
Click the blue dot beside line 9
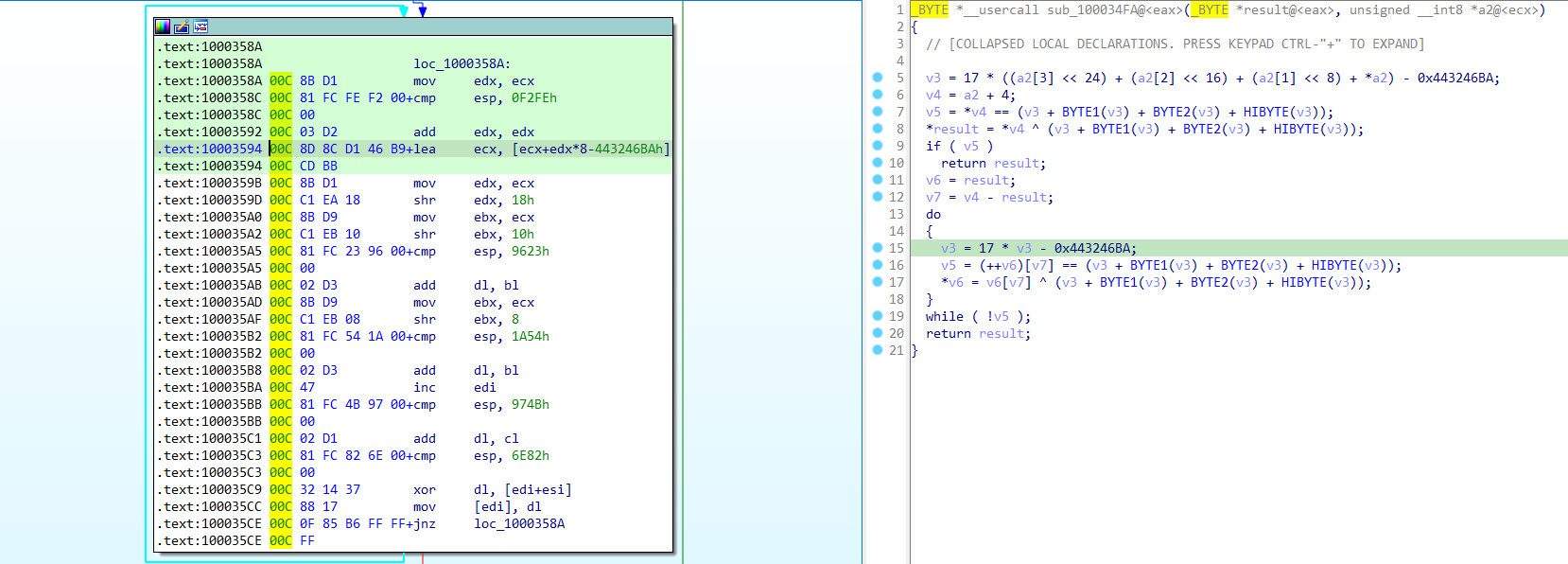point(878,146)
